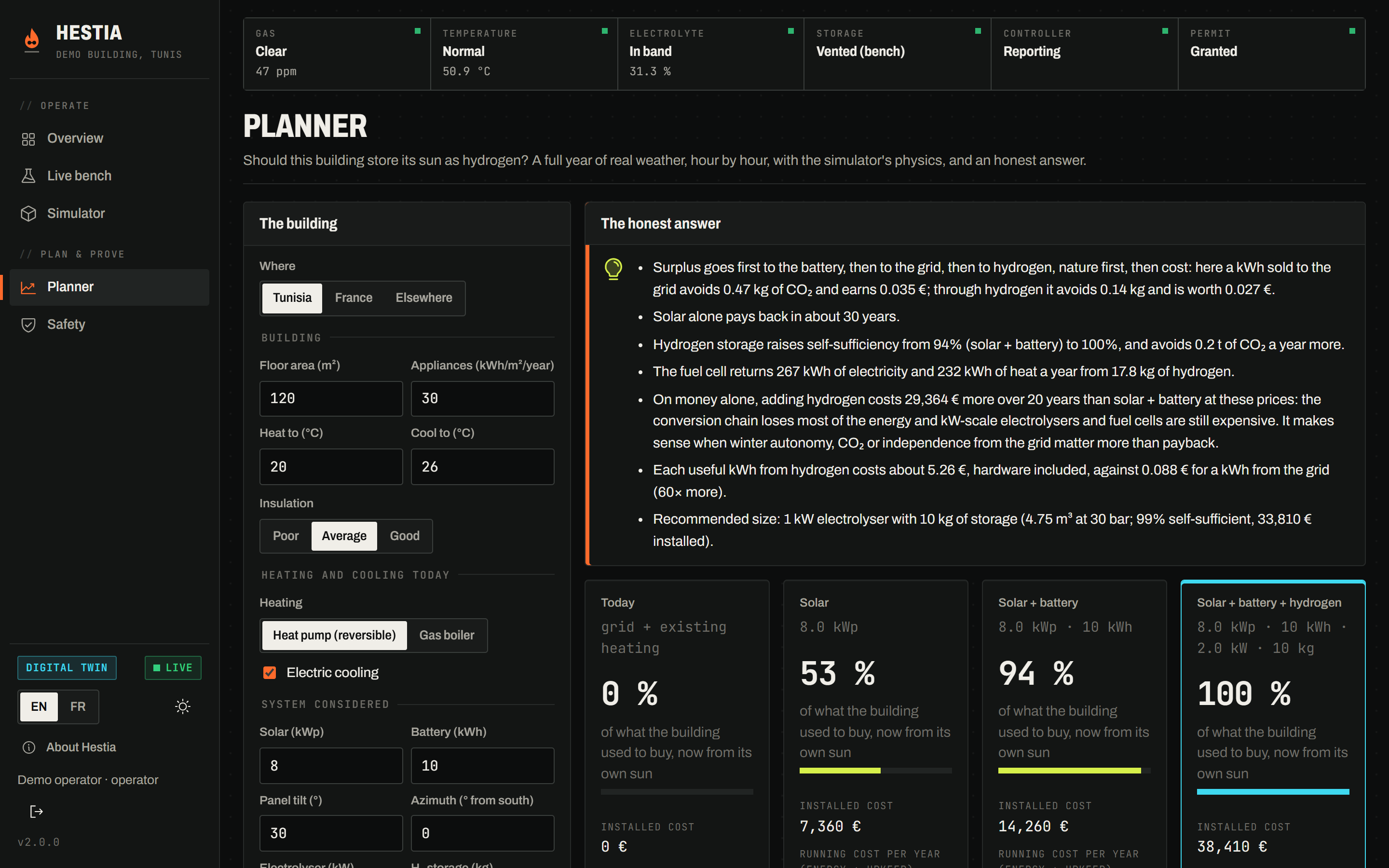This screenshot has height=868, width=1389.
Task: Set insulation to Good
Action: coord(405,536)
